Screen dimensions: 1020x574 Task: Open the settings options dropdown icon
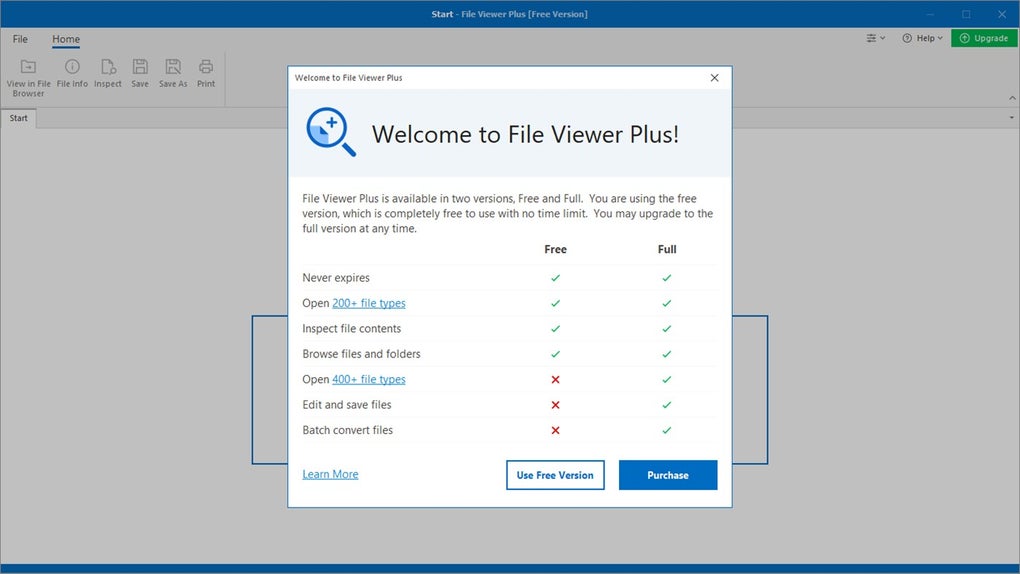click(x=876, y=38)
